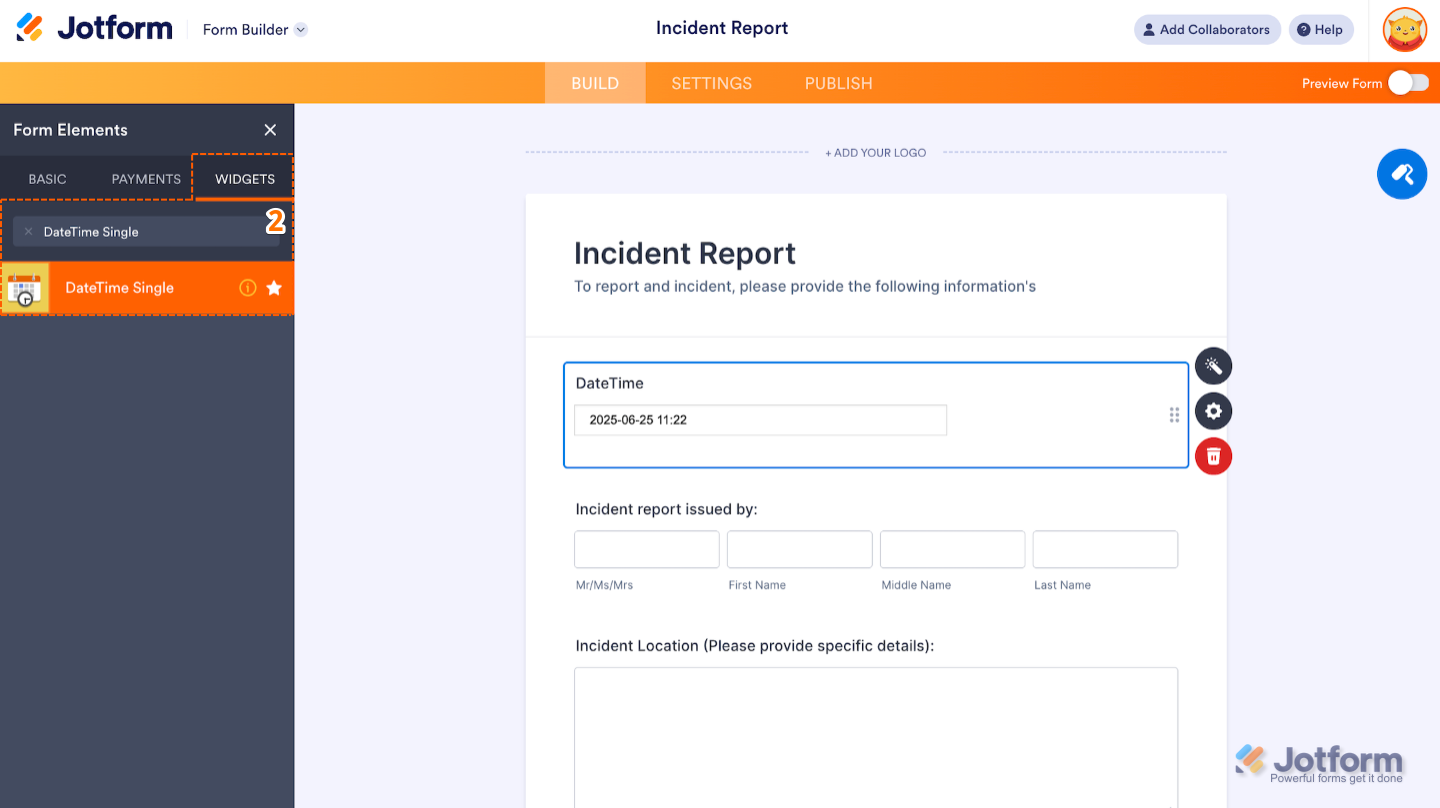Click the First Name input field

pos(799,550)
